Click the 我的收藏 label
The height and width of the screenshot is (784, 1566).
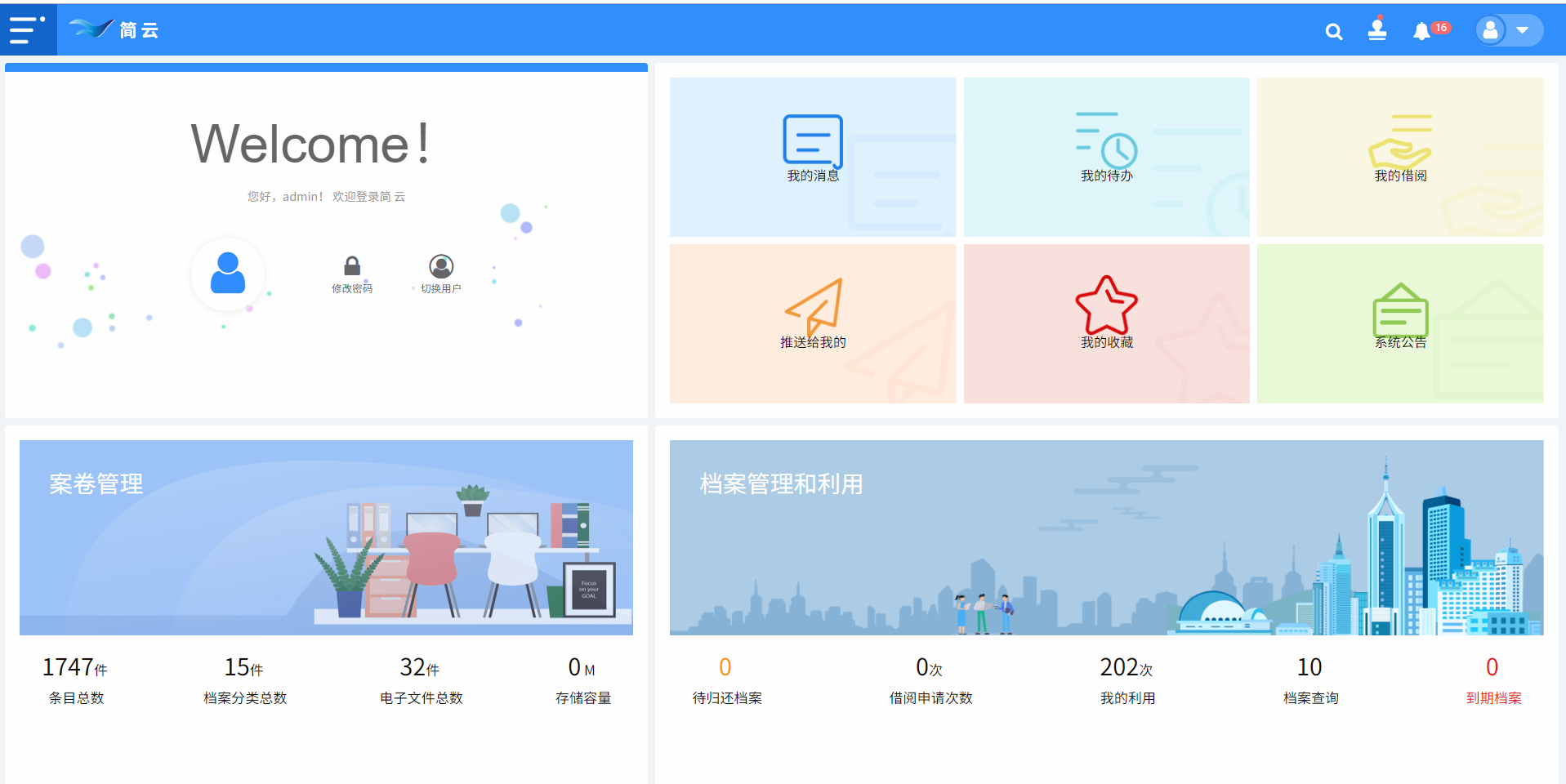(1107, 342)
